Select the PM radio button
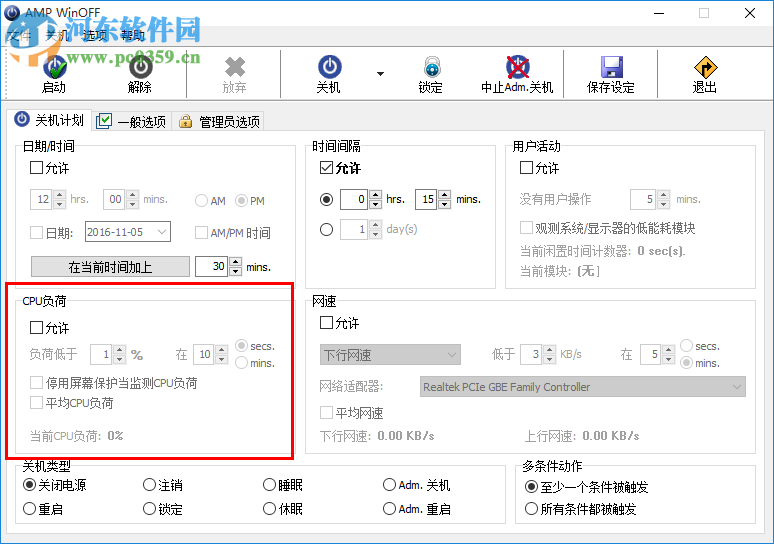This screenshot has width=774, height=544. (241, 200)
